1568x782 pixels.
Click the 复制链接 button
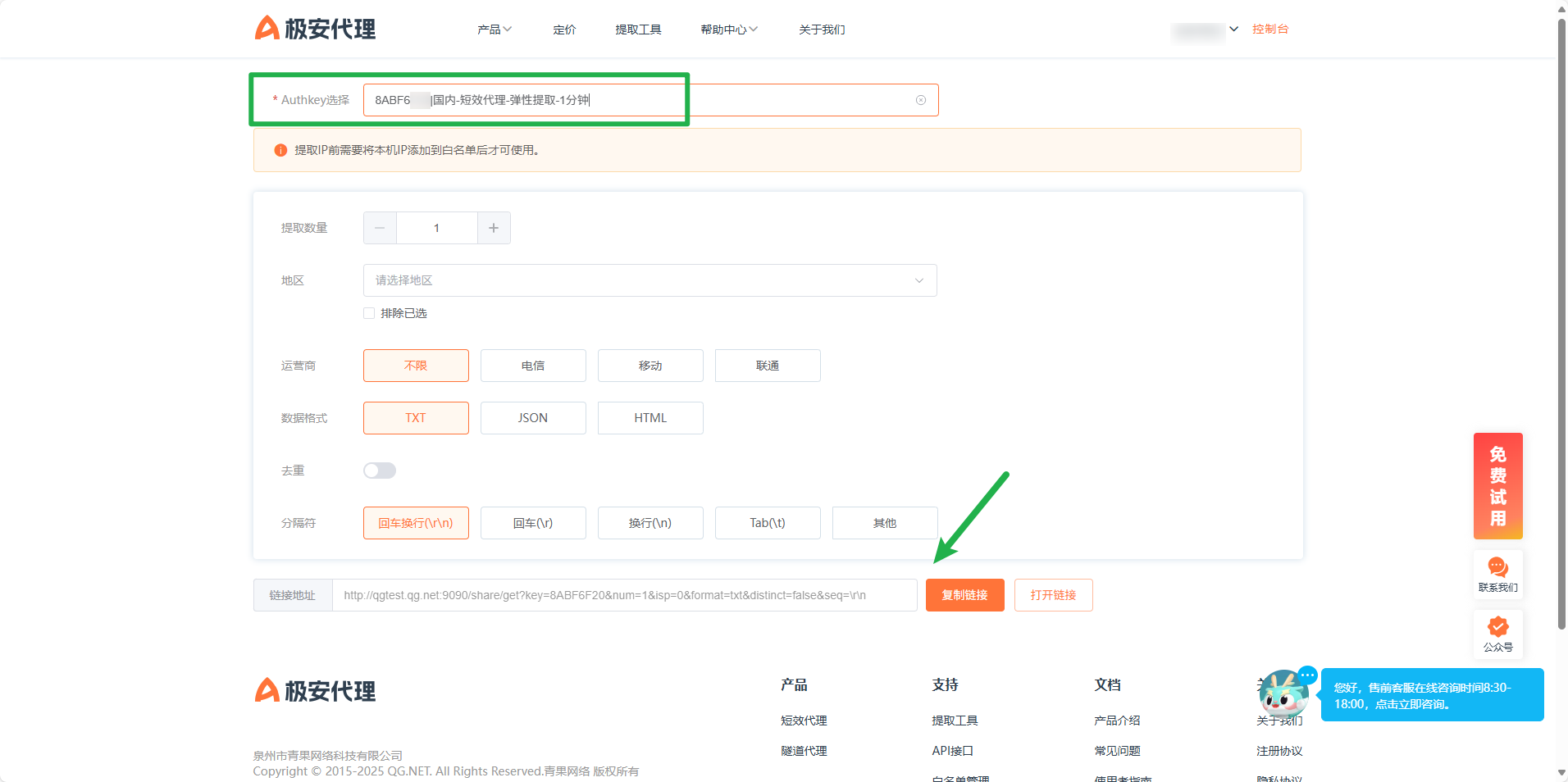[964, 595]
